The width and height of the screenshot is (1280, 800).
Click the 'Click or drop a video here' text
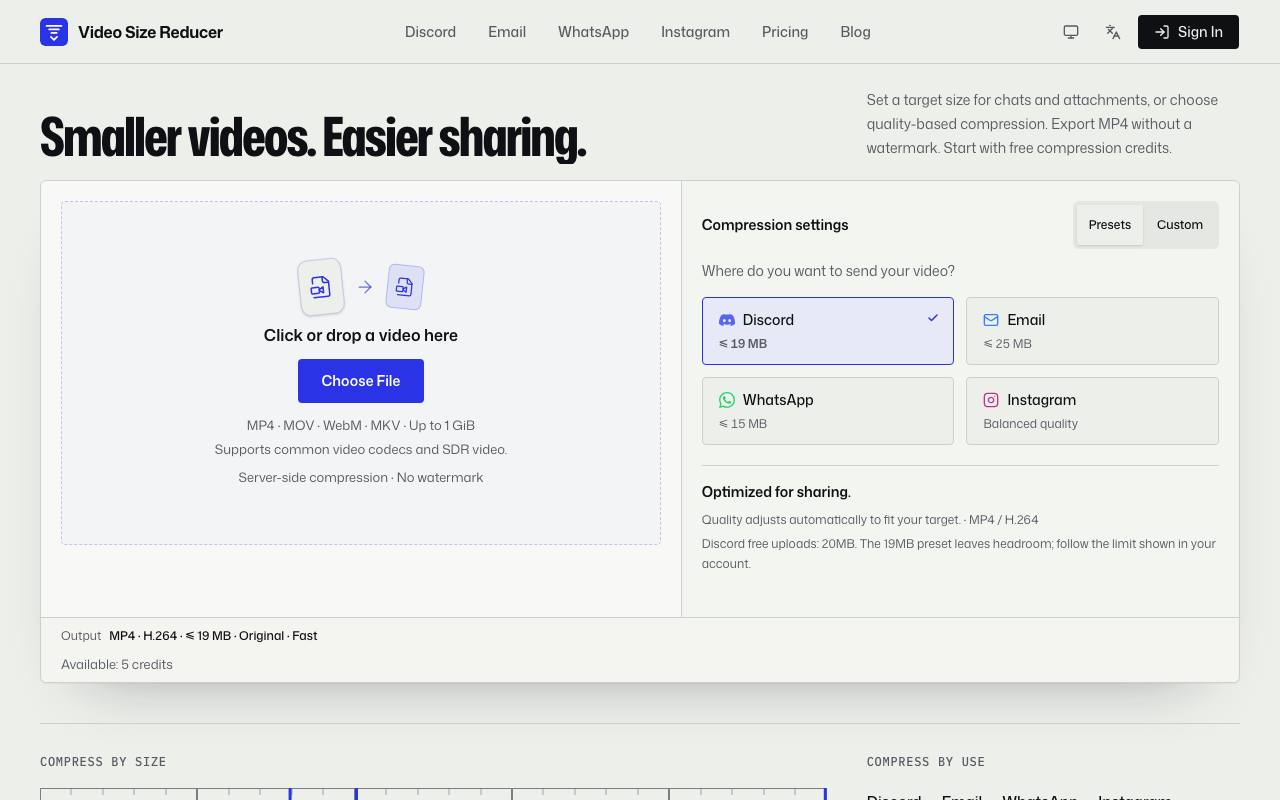click(361, 335)
